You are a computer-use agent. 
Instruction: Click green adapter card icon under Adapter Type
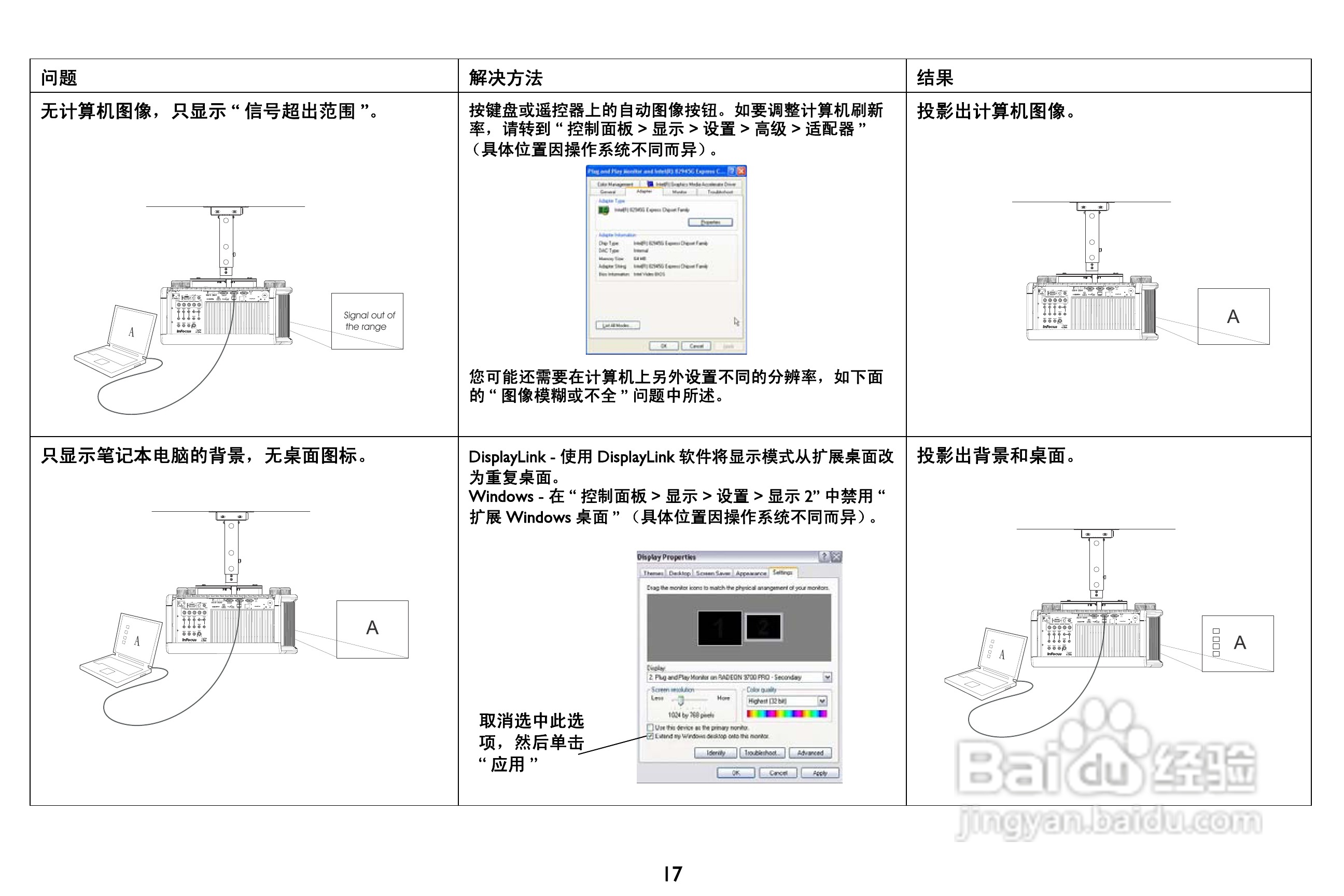tap(603, 211)
